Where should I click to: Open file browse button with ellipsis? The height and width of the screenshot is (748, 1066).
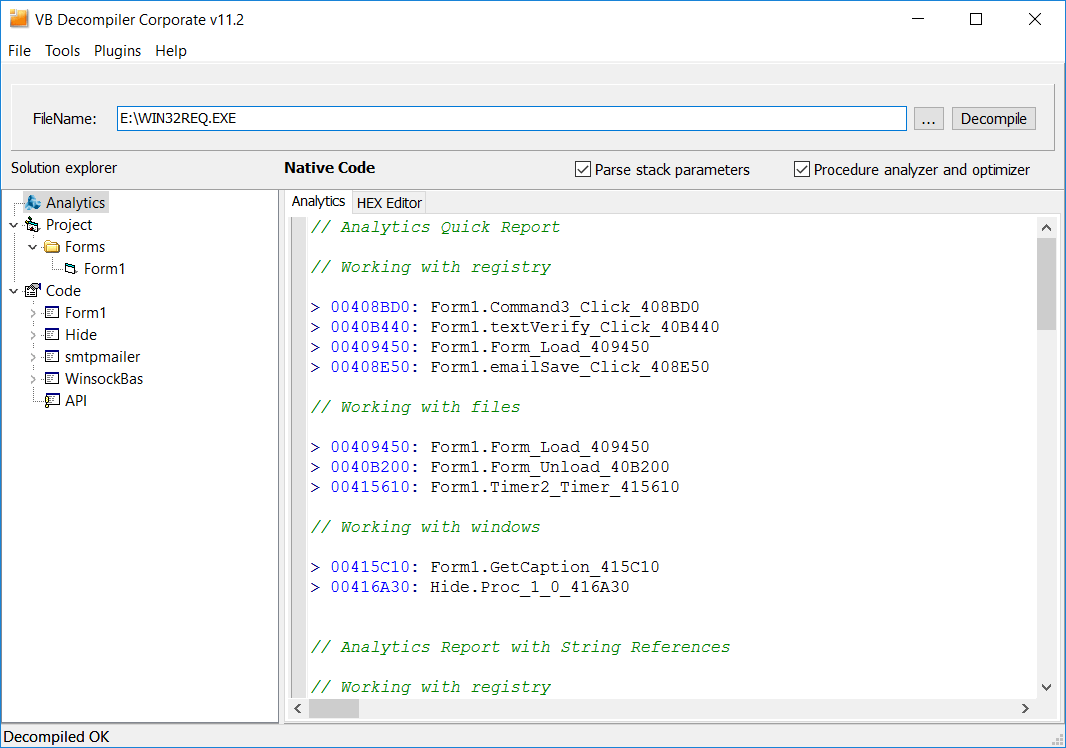point(929,118)
